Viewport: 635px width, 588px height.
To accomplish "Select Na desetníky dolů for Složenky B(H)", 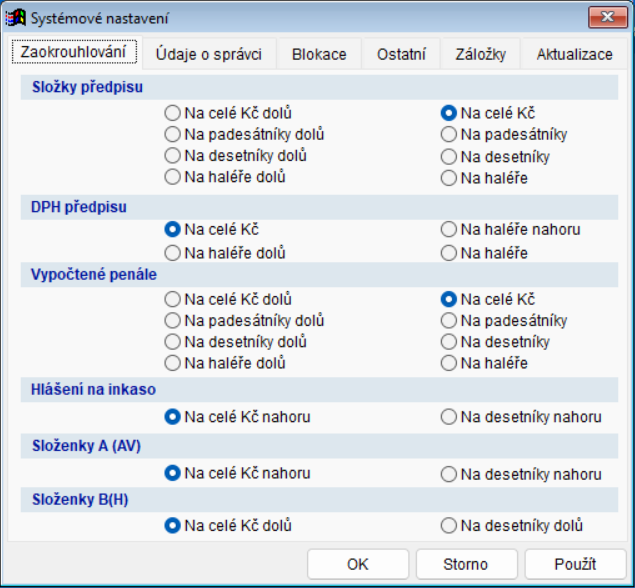I will point(449,525).
